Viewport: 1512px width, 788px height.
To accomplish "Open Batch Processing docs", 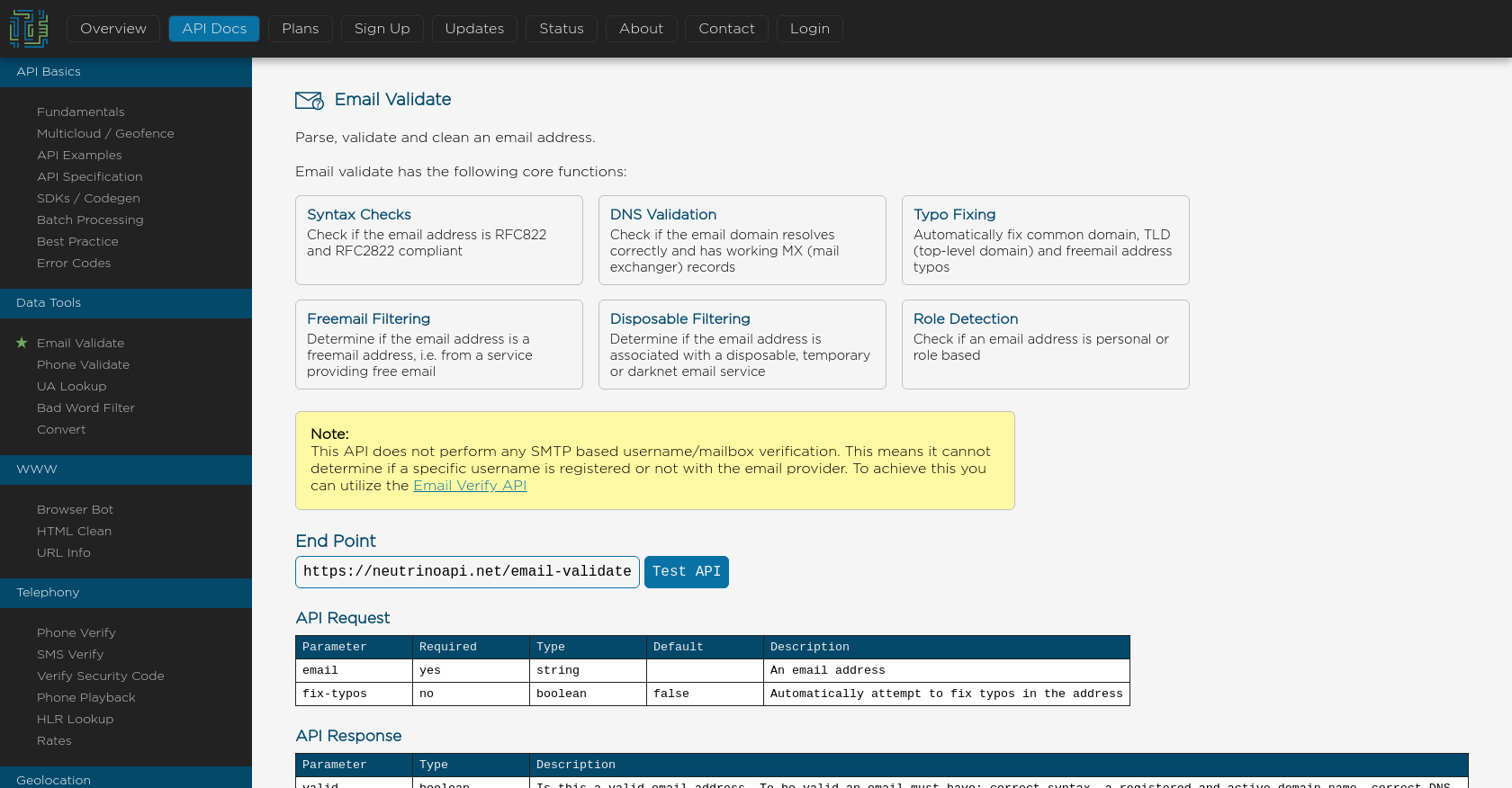I will 90,219.
